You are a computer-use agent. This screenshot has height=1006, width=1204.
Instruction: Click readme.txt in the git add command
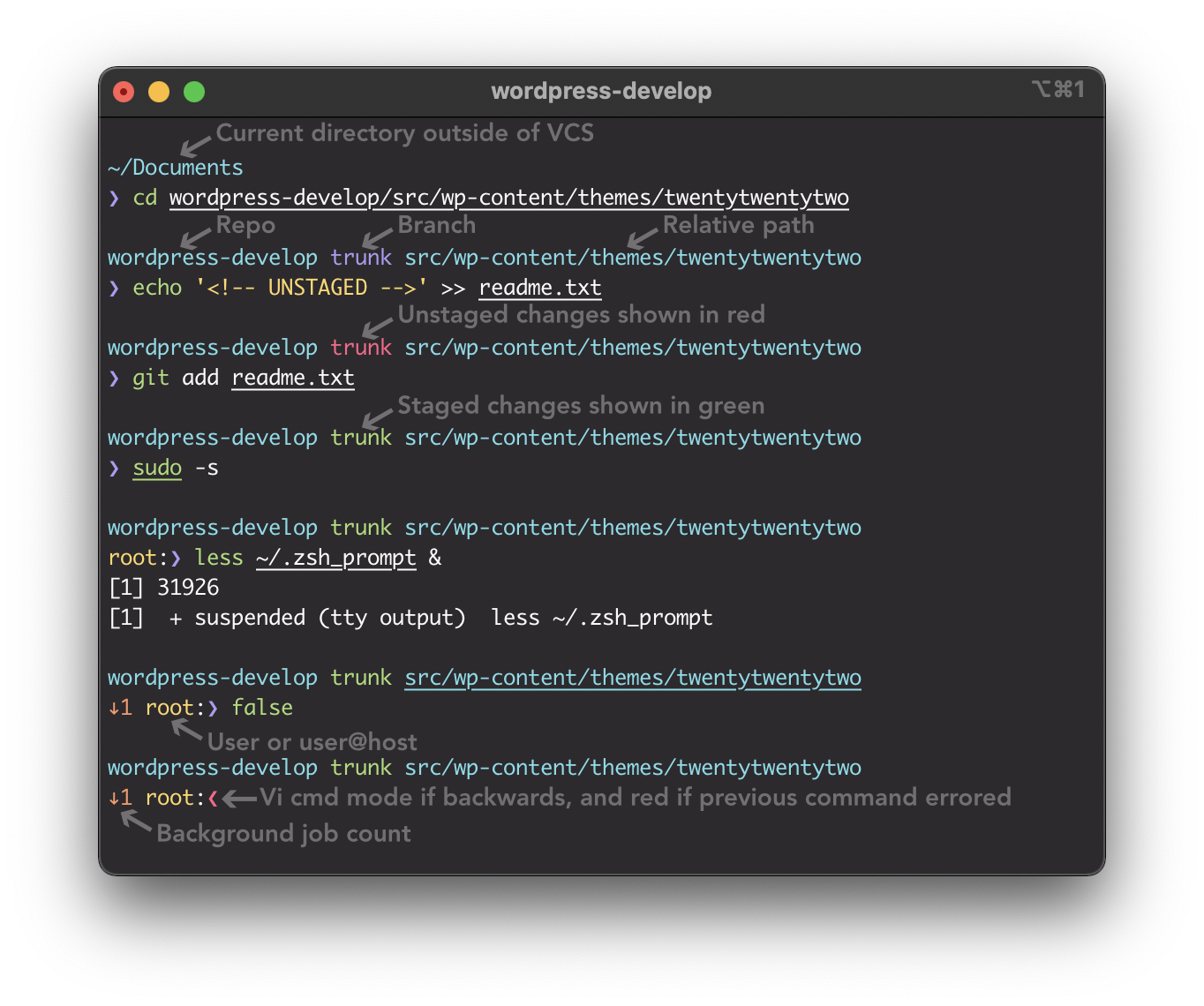[293, 378]
